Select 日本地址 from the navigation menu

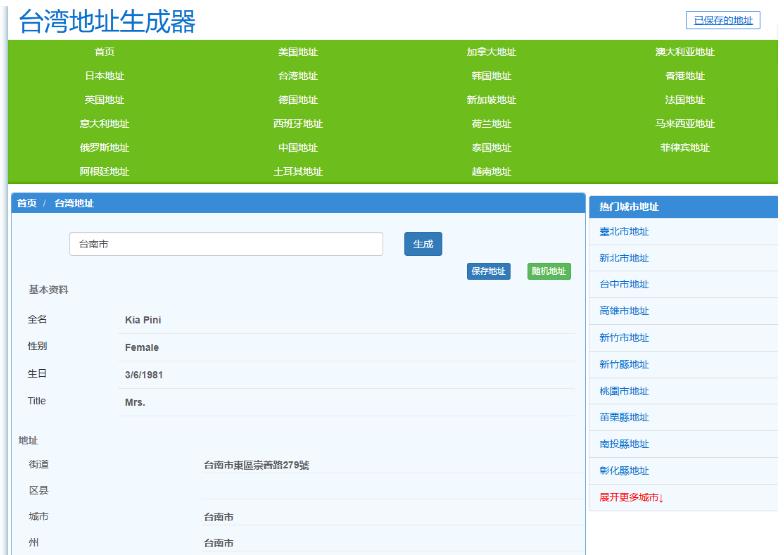coord(104,76)
